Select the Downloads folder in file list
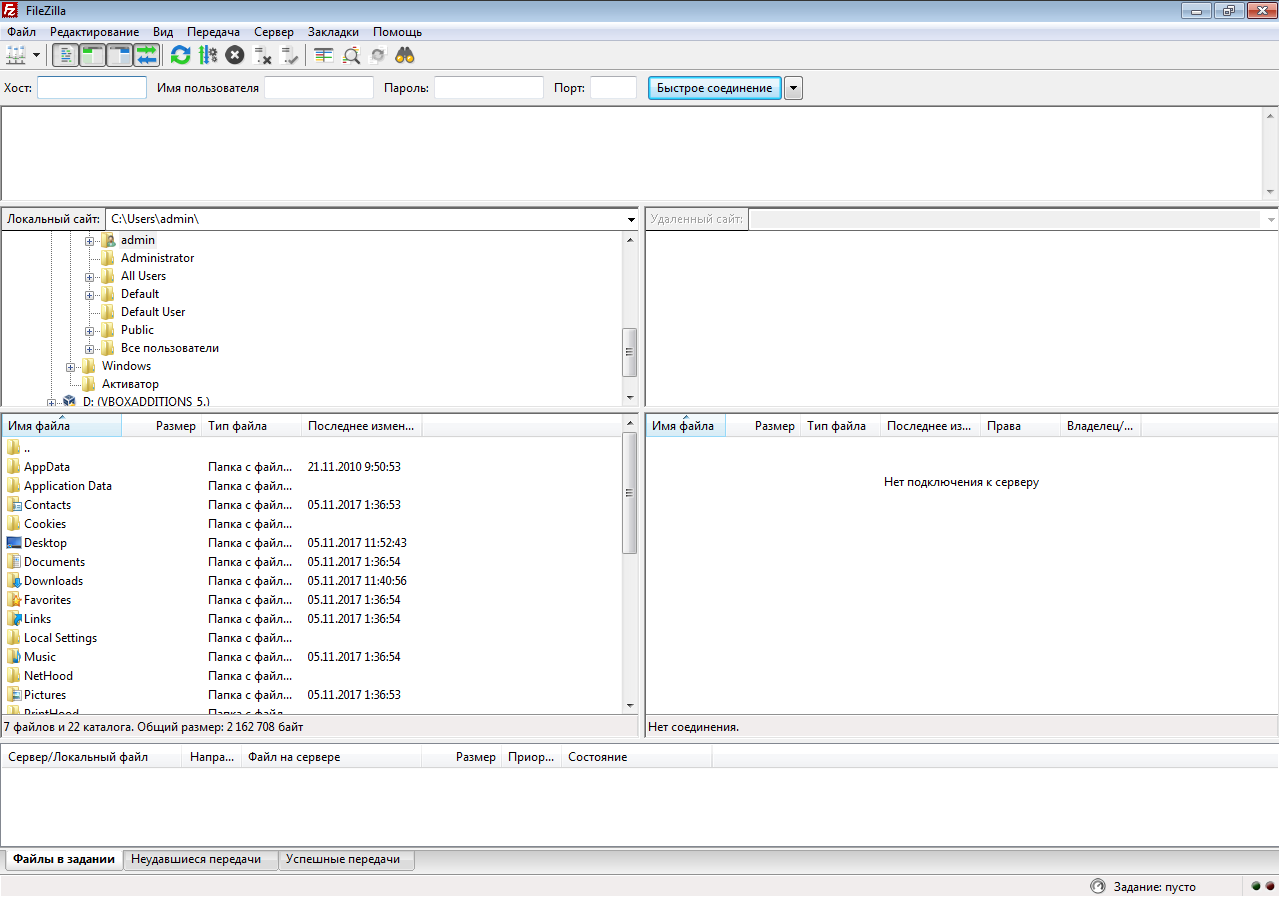This screenshot has width=1279, height=897. pos(53,581)
